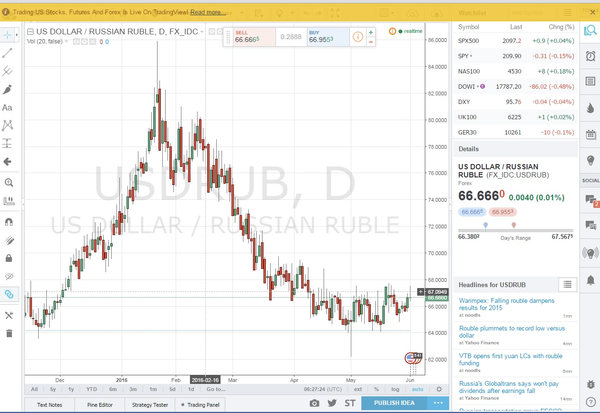The width and height of the screenshot is (600, 413).
Task: Select the measure ruler tool
Action: tap(8, 201)
